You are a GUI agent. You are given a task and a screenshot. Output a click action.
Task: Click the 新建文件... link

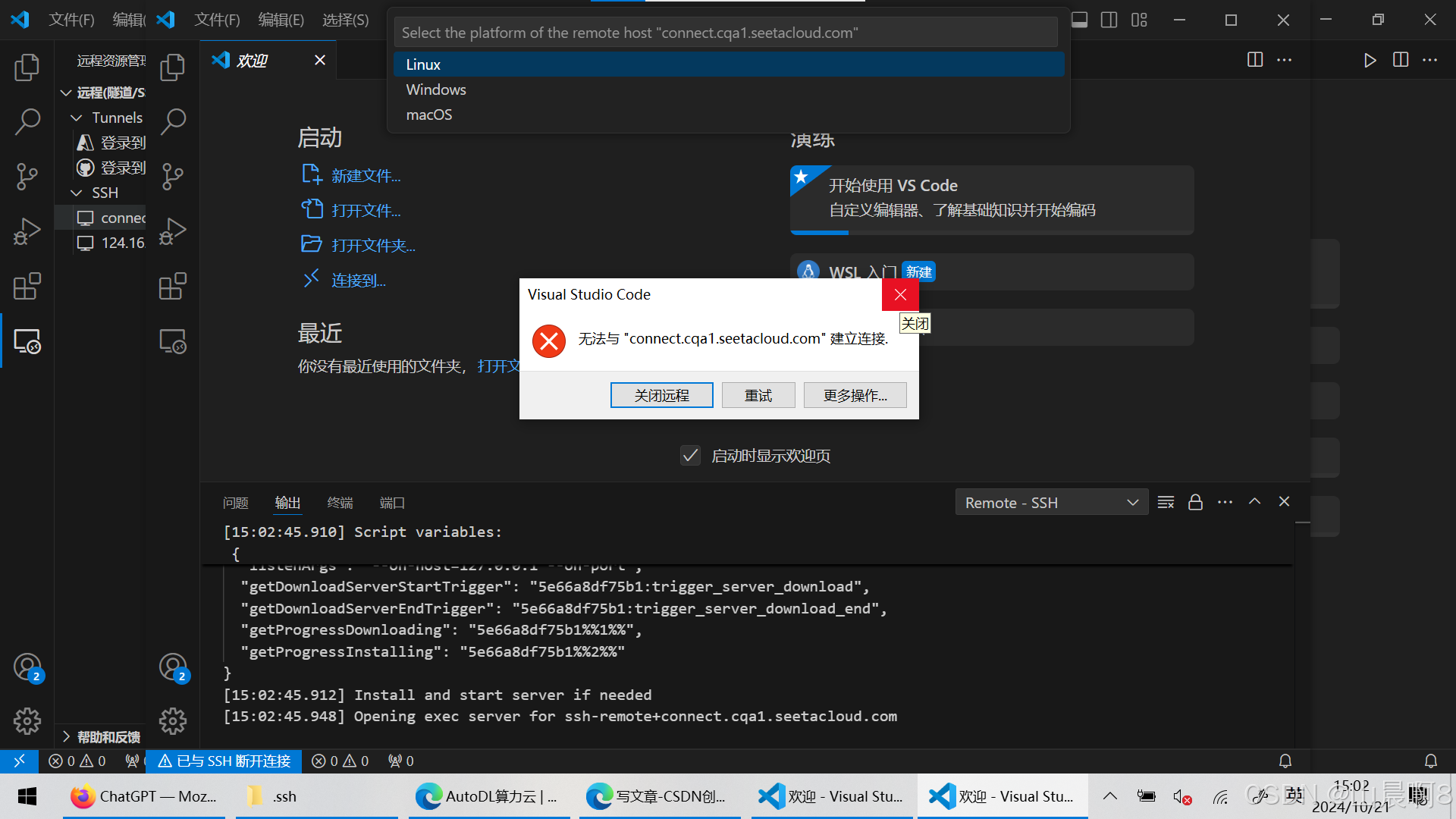click(x=366, y=176)
